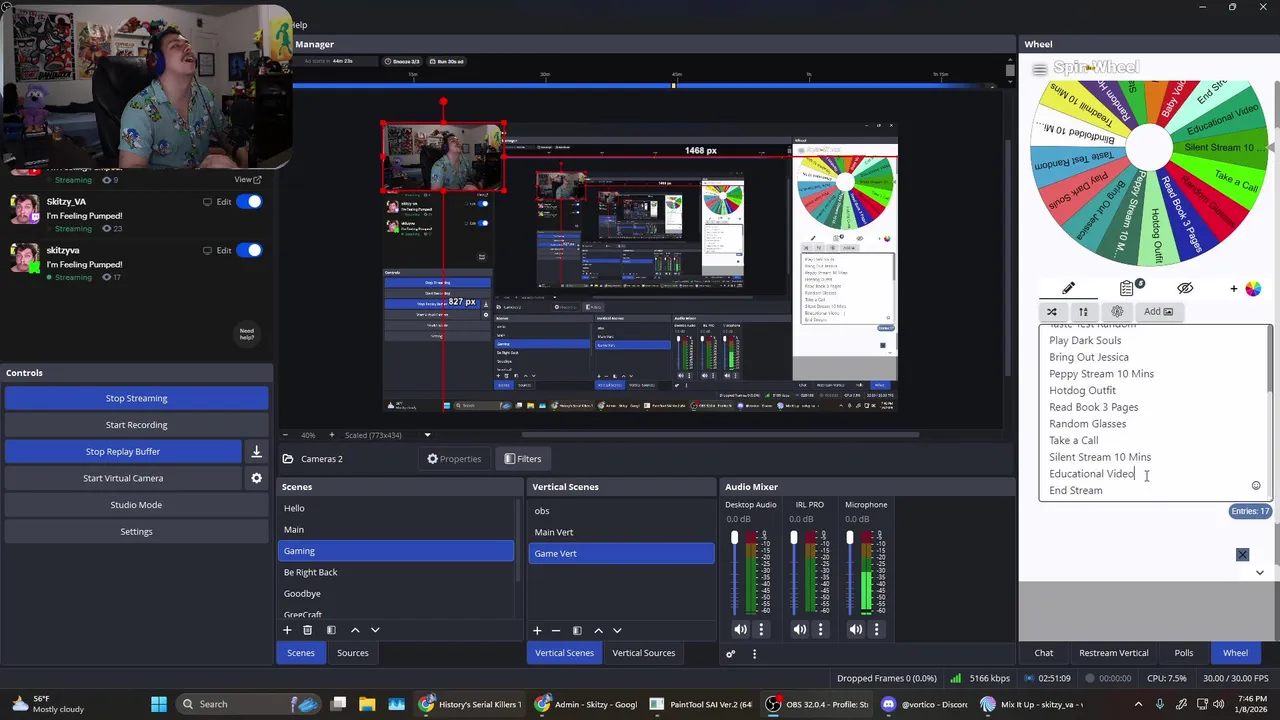1280x720 pixels.
Task: Shuffle wheel entries icon
Action: (1052, 311)
